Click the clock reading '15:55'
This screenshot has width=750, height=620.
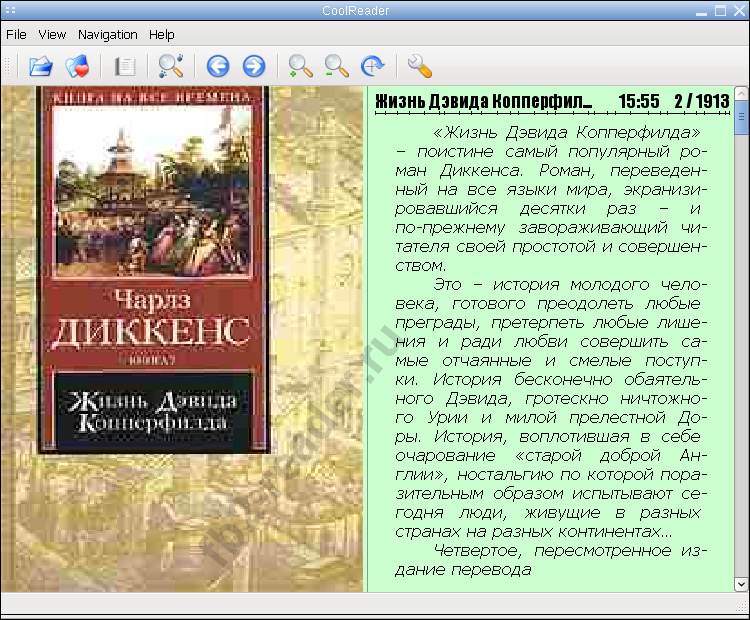639,101
